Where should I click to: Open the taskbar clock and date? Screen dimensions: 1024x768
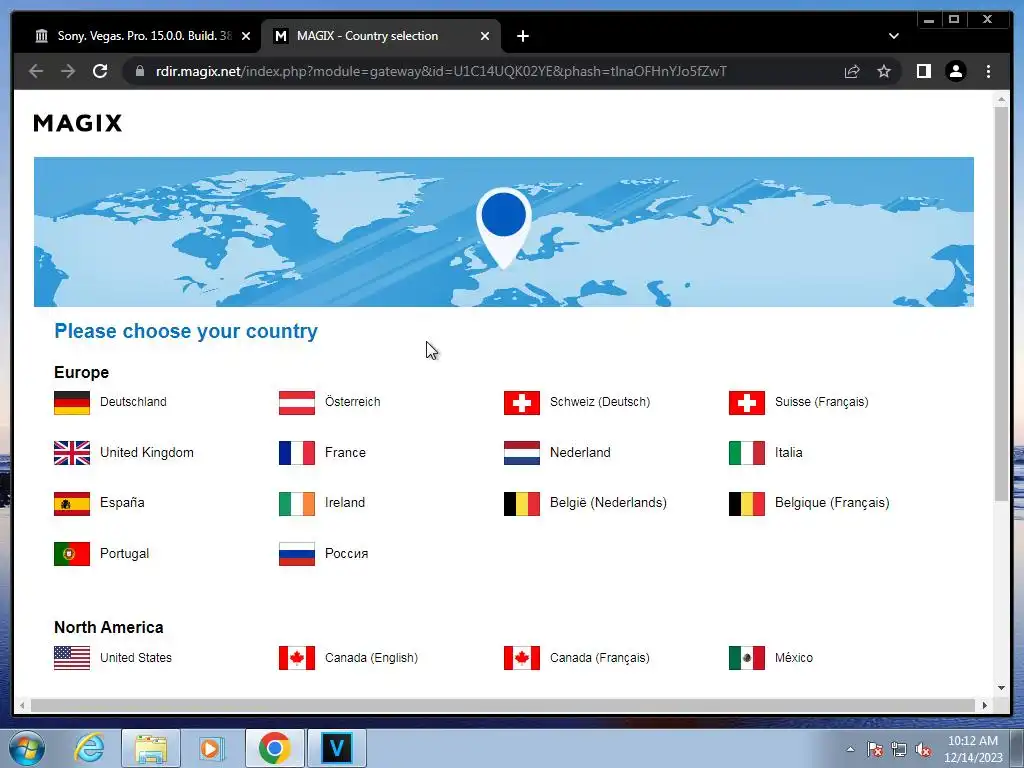pos(973,749)
